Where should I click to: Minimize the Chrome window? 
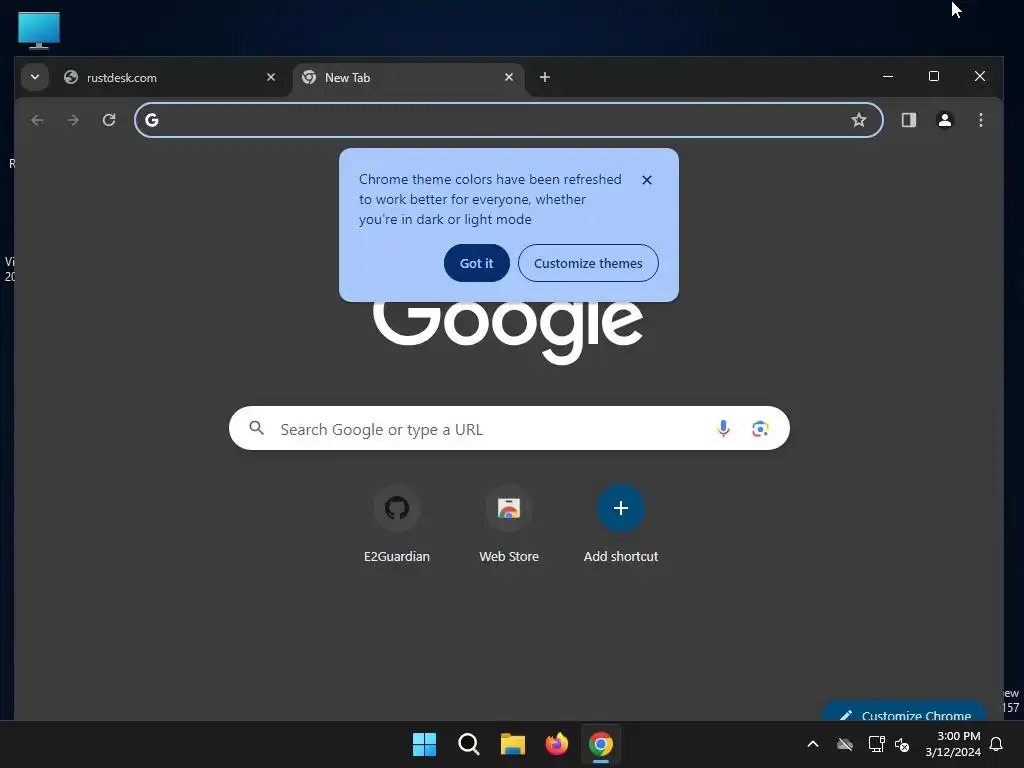coord(888,76)
